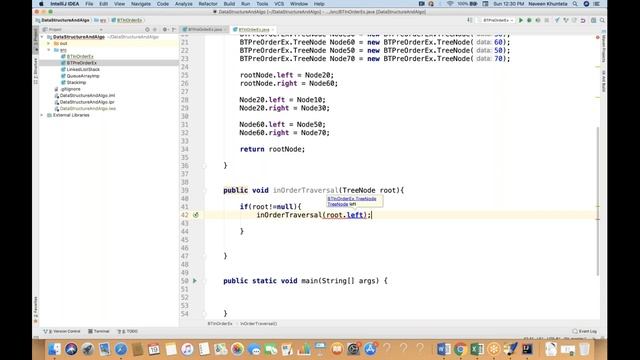This screenshot has height=360, width=640.
Task: Select BTInOrderEx in the project tree
Action: tap(80, 56)
